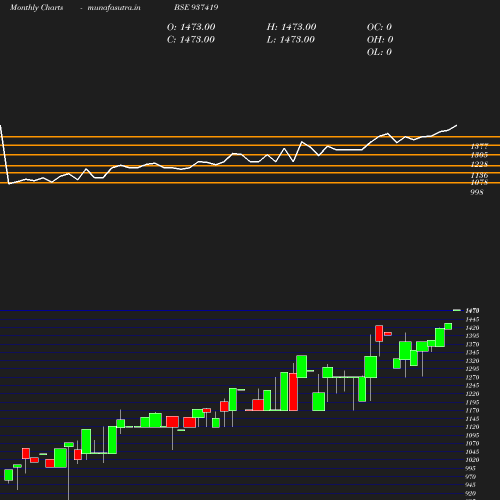The height and width of the screenshot is (500, 500).
Task: Click the 1470 price axis label
Action: click(x=472, y=311)
